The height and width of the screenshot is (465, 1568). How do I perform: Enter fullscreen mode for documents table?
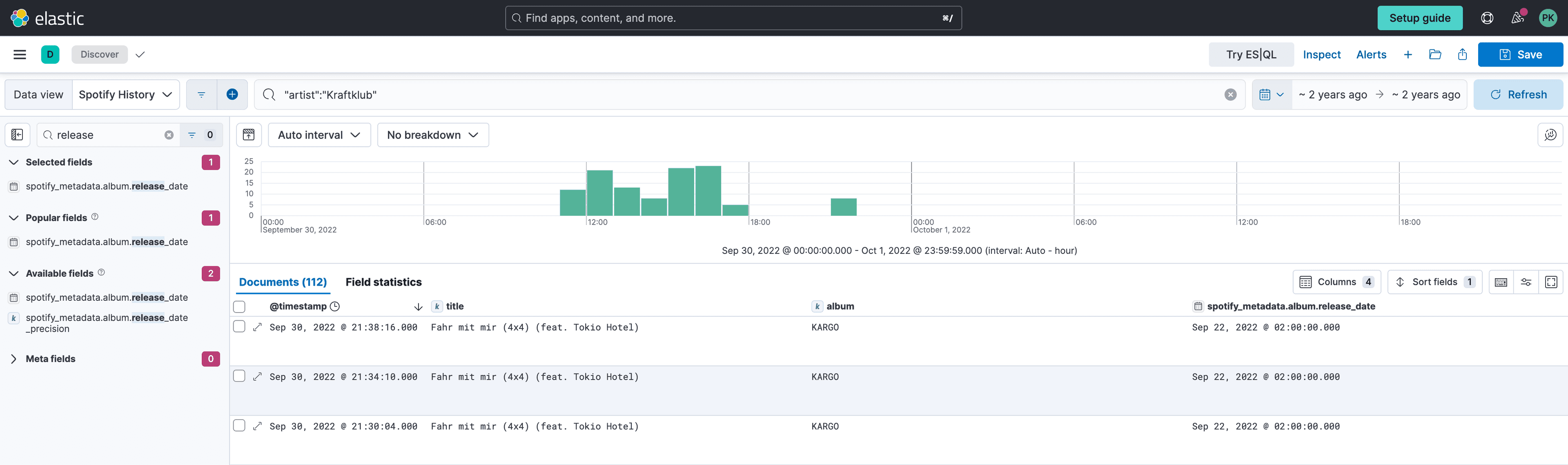pos(1551,282)
